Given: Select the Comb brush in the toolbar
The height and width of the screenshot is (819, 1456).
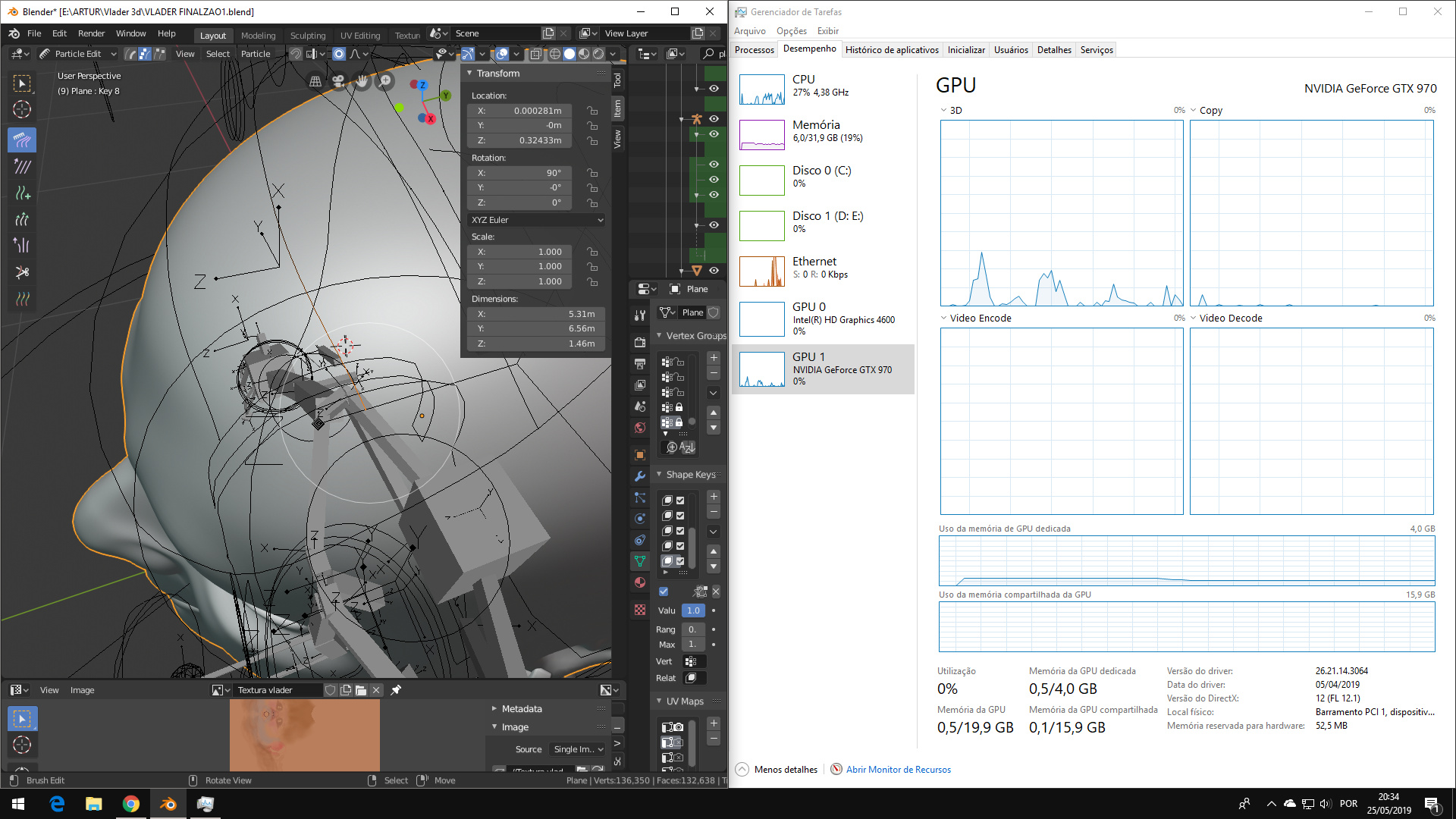Looking at the screenshot, I should (22, 140).
